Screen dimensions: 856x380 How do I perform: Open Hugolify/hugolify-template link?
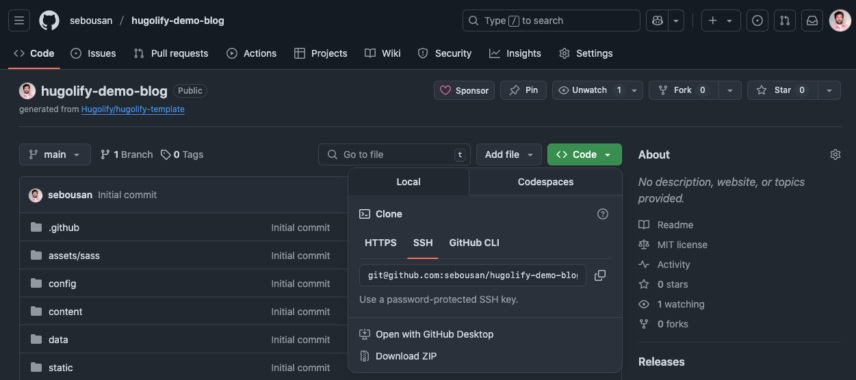pos(133,109)
